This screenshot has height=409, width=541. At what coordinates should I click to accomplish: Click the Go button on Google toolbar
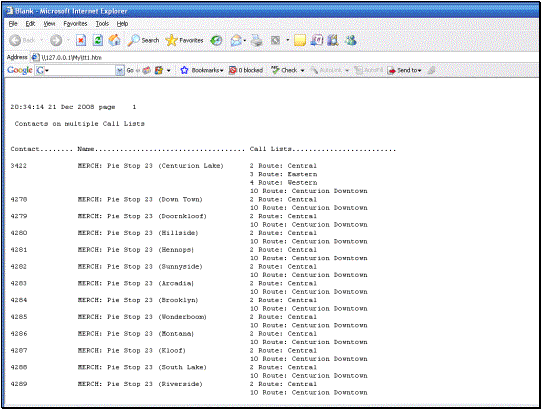130,70
